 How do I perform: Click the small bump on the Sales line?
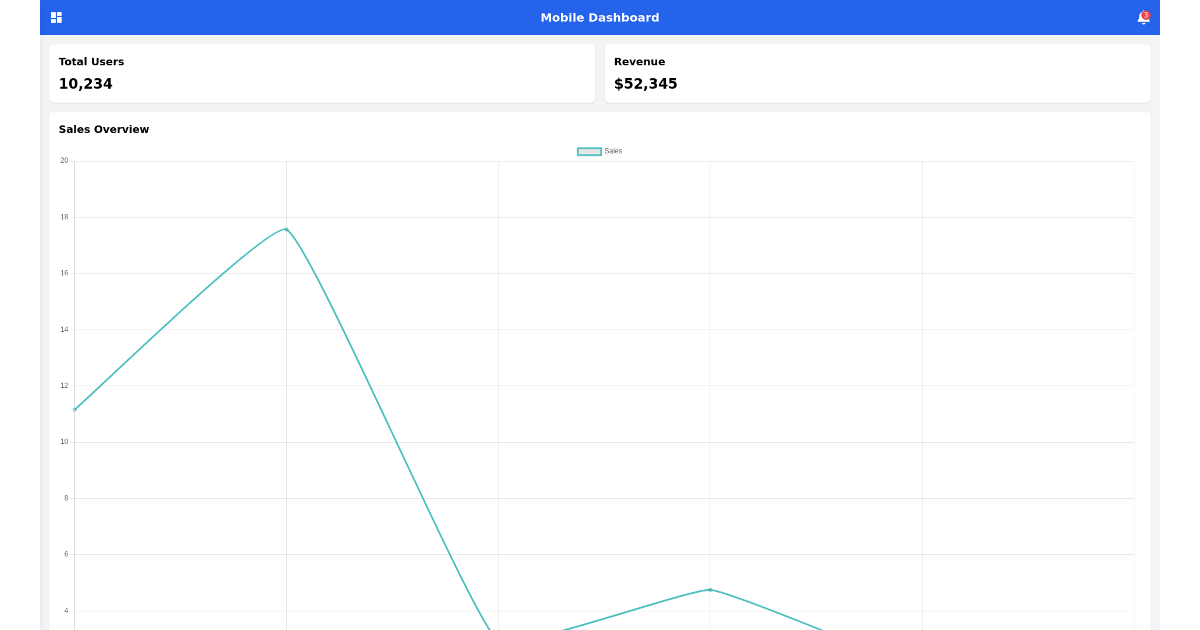click(x=709, y=590)
